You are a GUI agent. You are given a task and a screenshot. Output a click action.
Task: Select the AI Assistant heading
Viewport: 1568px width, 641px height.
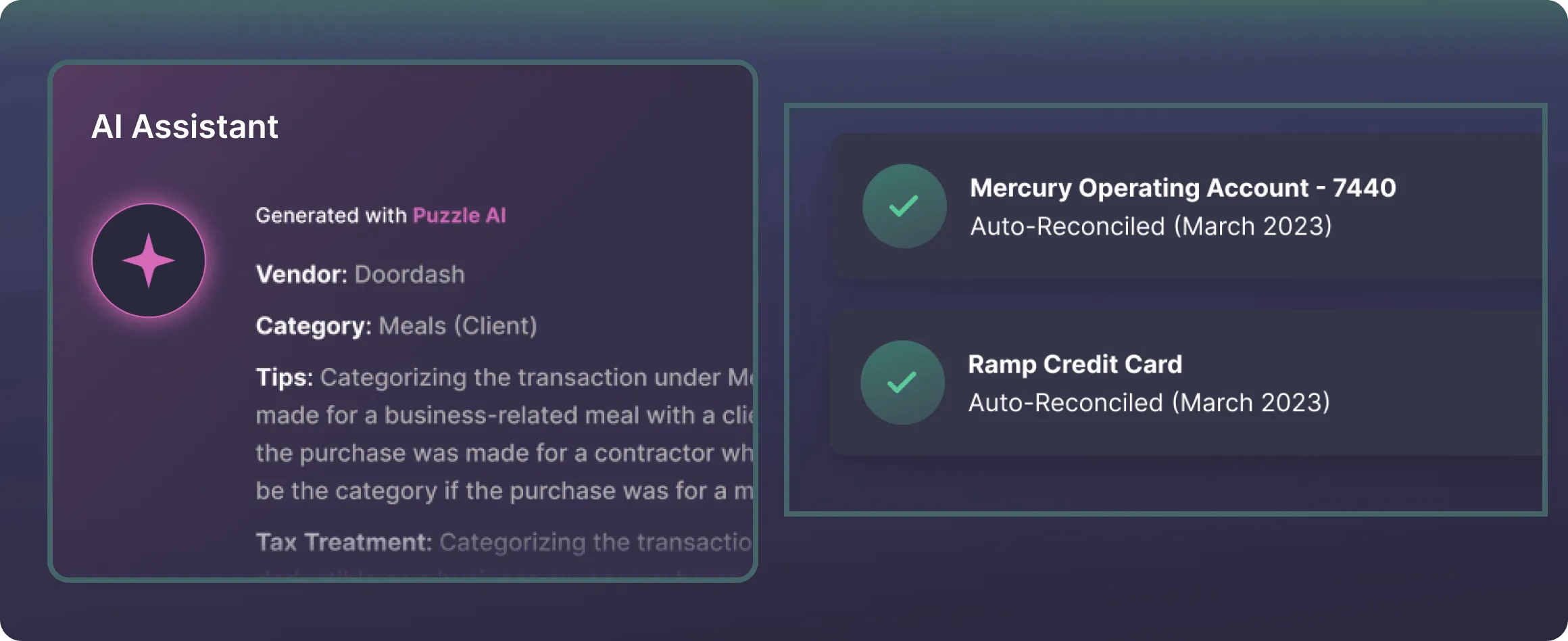pyautogui.click(x=185, y=126)
